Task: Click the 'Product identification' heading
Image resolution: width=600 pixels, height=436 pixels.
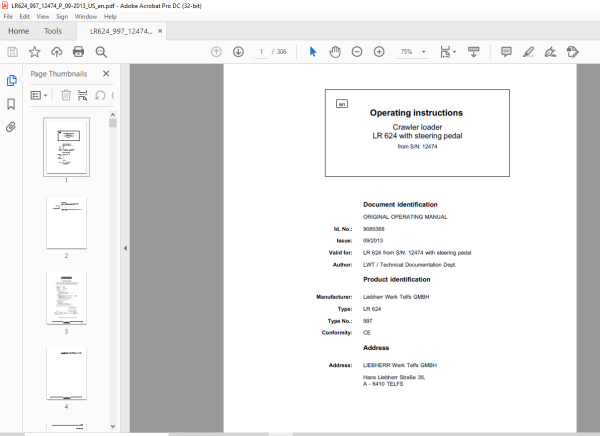Action: [397, 279]
